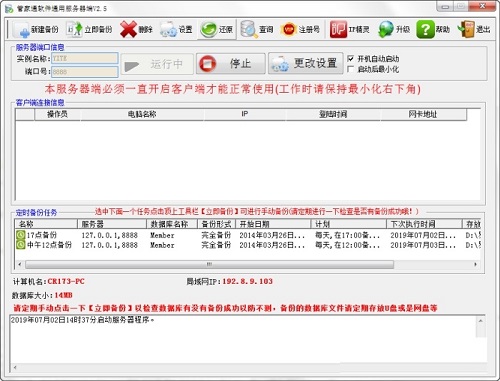Click 每天,在12:00 schedule cell
500x381 pixels.
(x=347, y=245)
